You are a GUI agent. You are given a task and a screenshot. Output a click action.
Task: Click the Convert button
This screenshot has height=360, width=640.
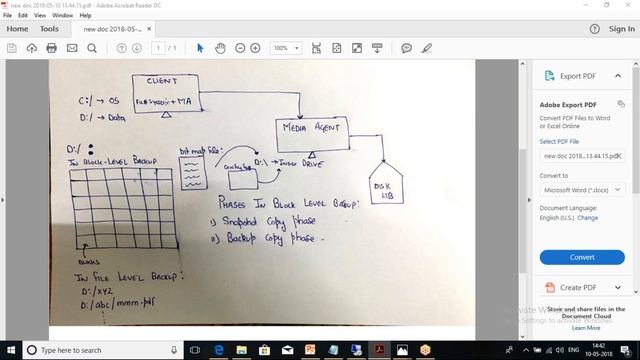(x=582, y=257)
